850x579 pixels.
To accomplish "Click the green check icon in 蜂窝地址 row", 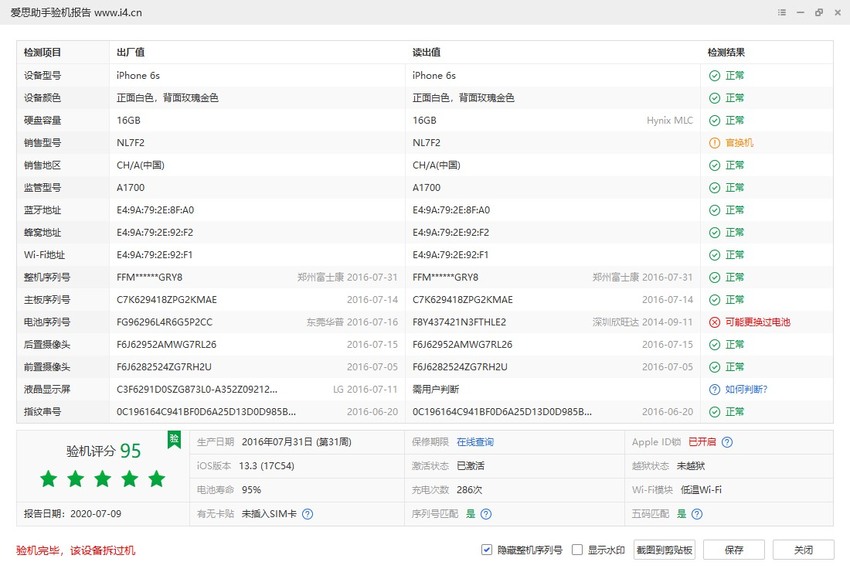I will 714,233.
